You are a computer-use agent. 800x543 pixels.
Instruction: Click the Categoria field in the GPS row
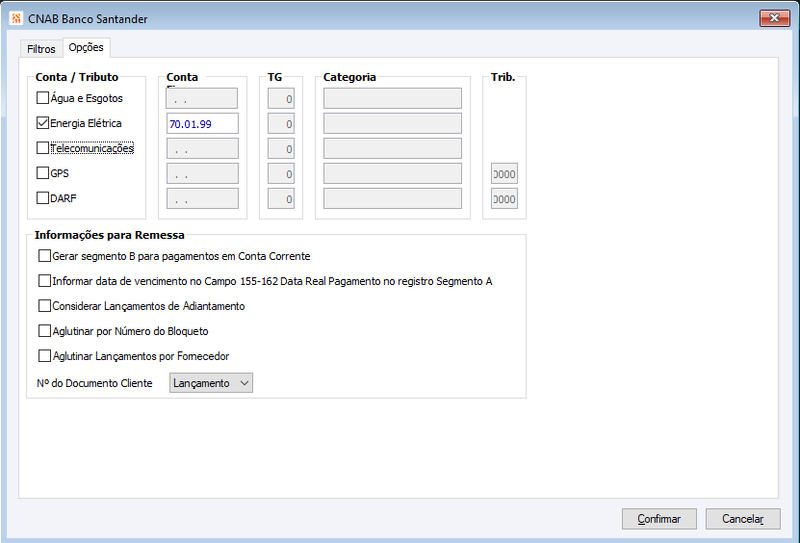[x=392, y=174]
